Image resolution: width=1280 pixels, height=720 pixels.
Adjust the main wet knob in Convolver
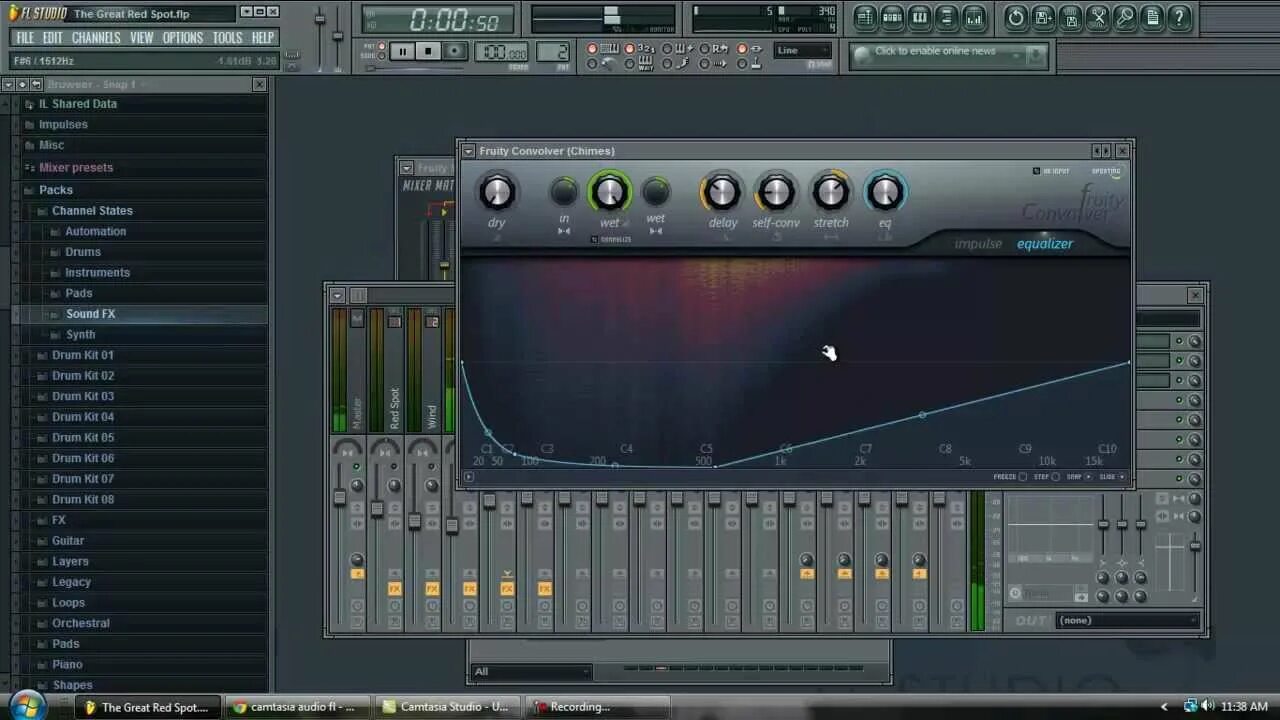pyautogui.click(x=610, y=191)
